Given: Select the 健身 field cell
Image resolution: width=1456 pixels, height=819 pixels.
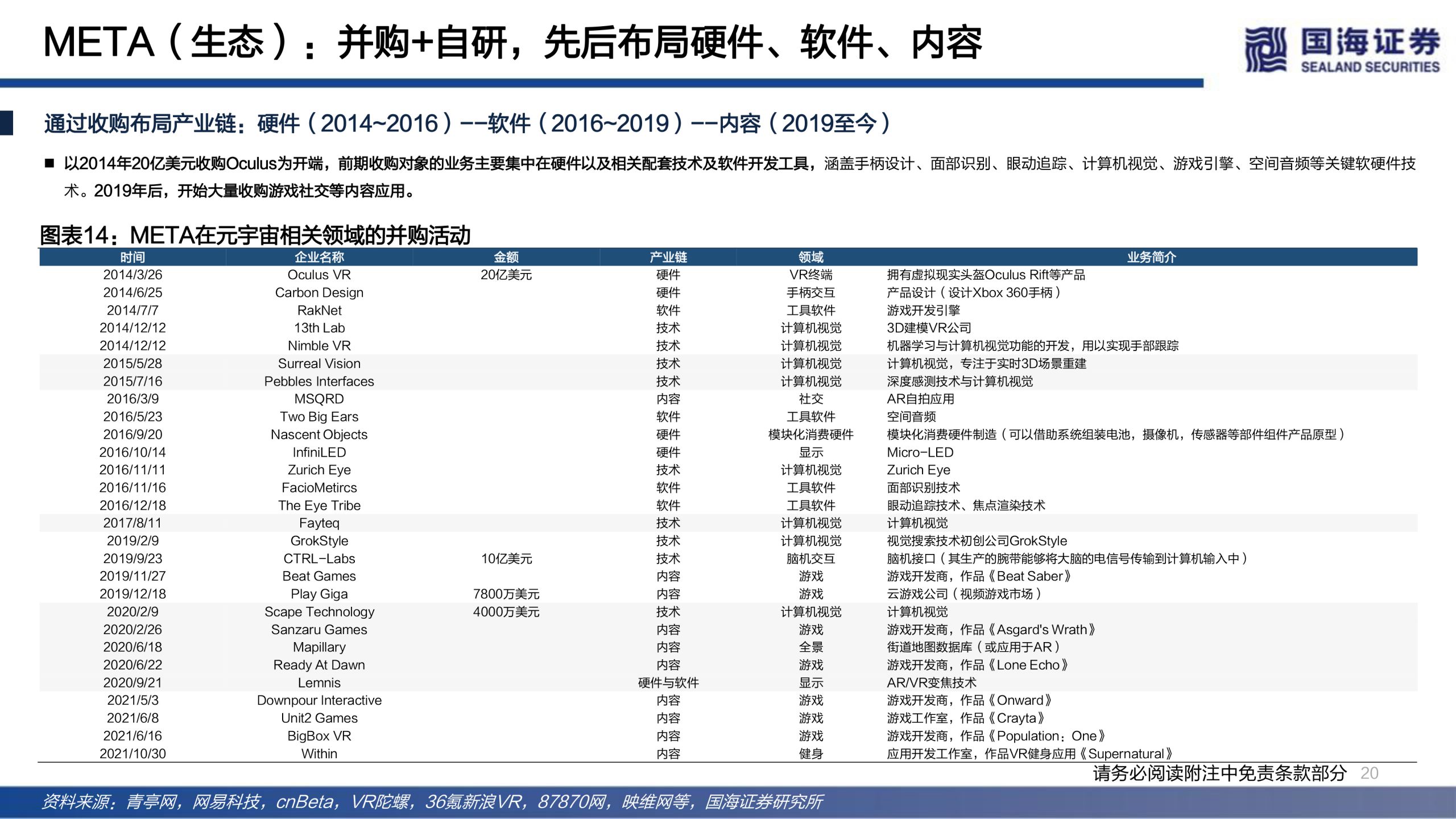Looking at the screenshot, I should click(x=811, y=754).
